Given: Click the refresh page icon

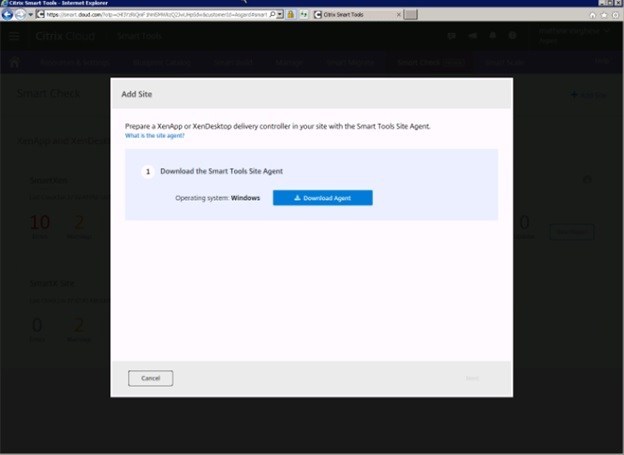Looking at the screenshot, I should click(x=304, y=14).
